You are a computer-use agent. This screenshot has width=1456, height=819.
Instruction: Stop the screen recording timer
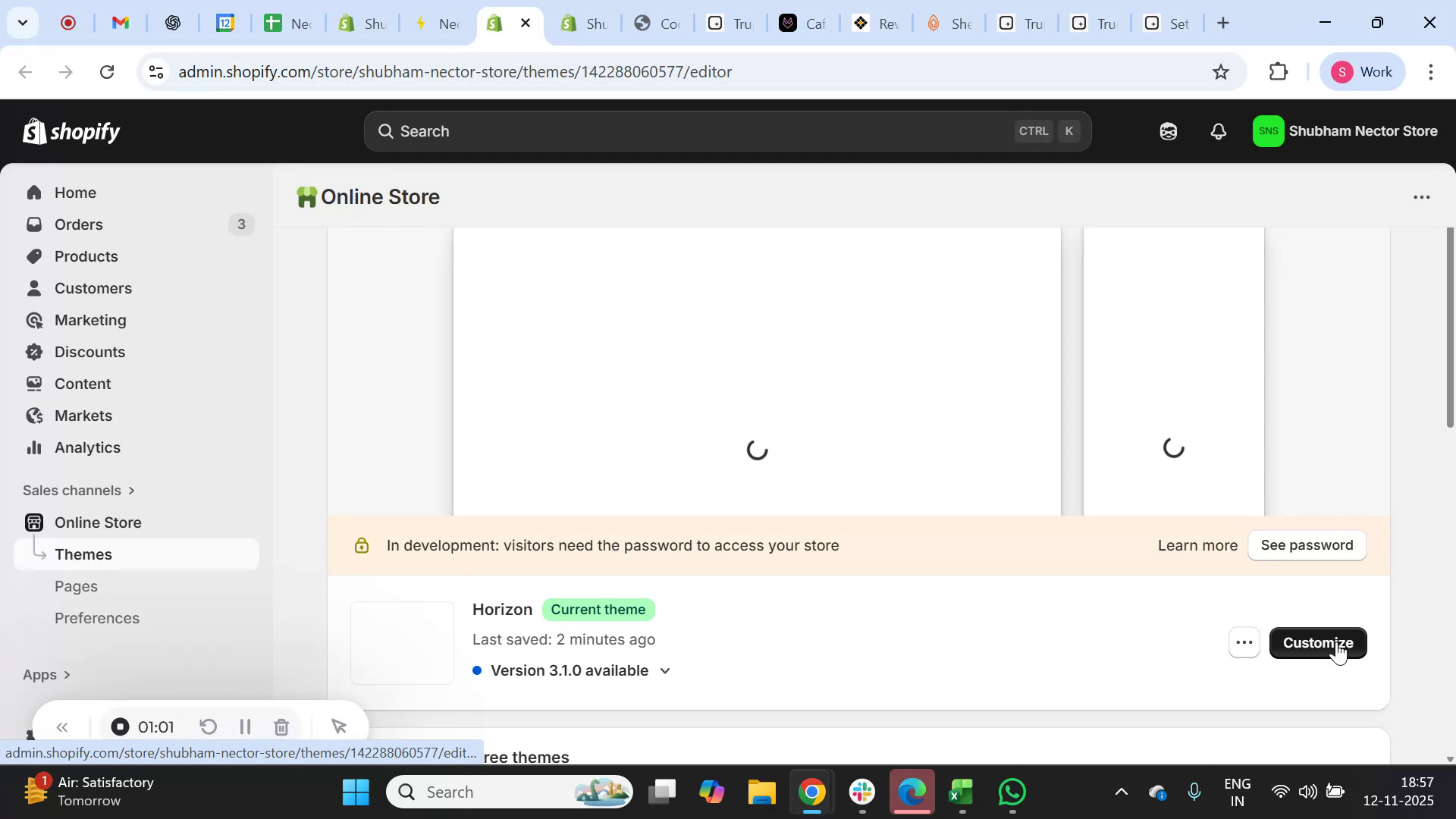pos(119,726)
